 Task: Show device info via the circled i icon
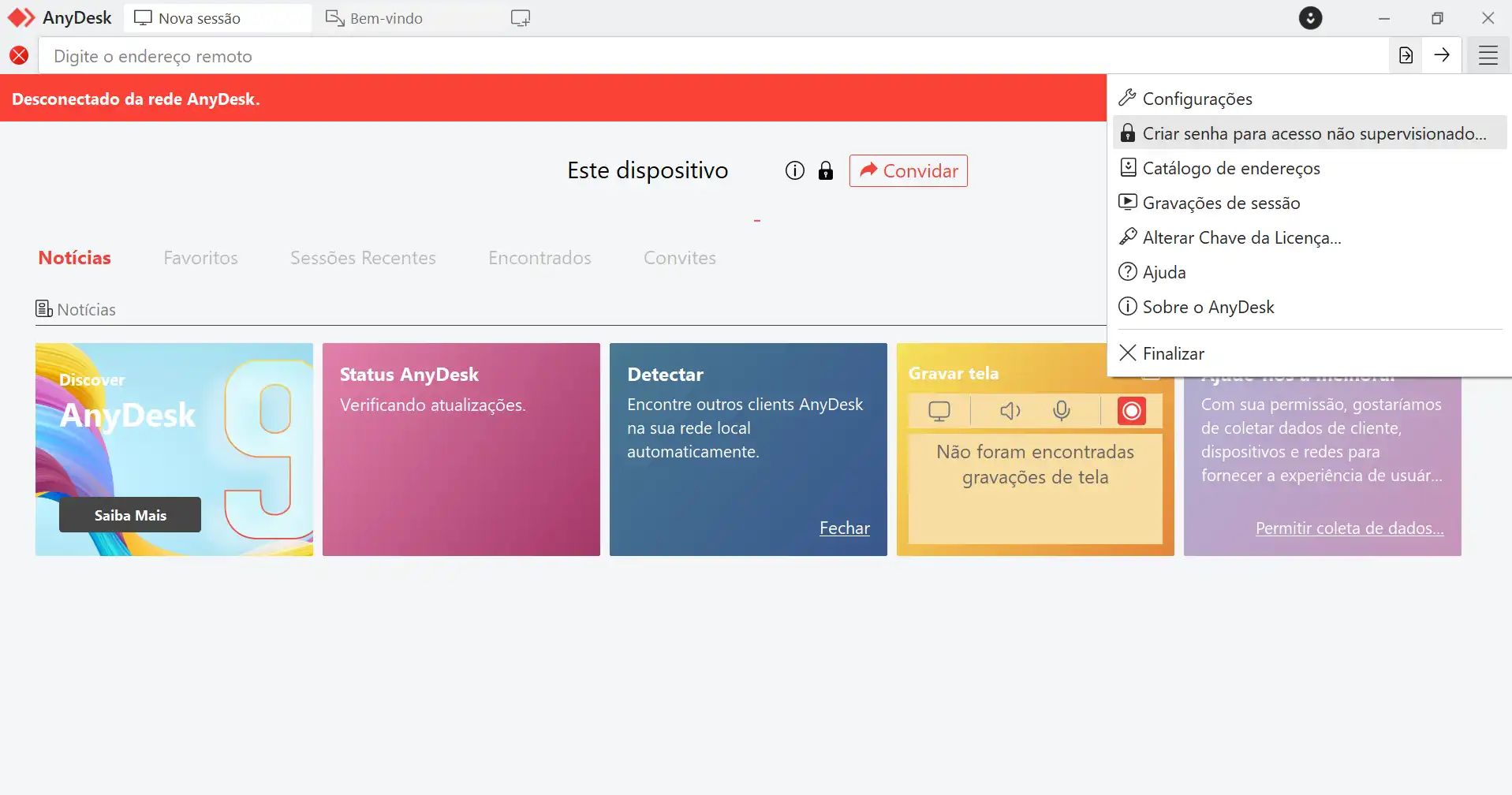tap(795, 170)
